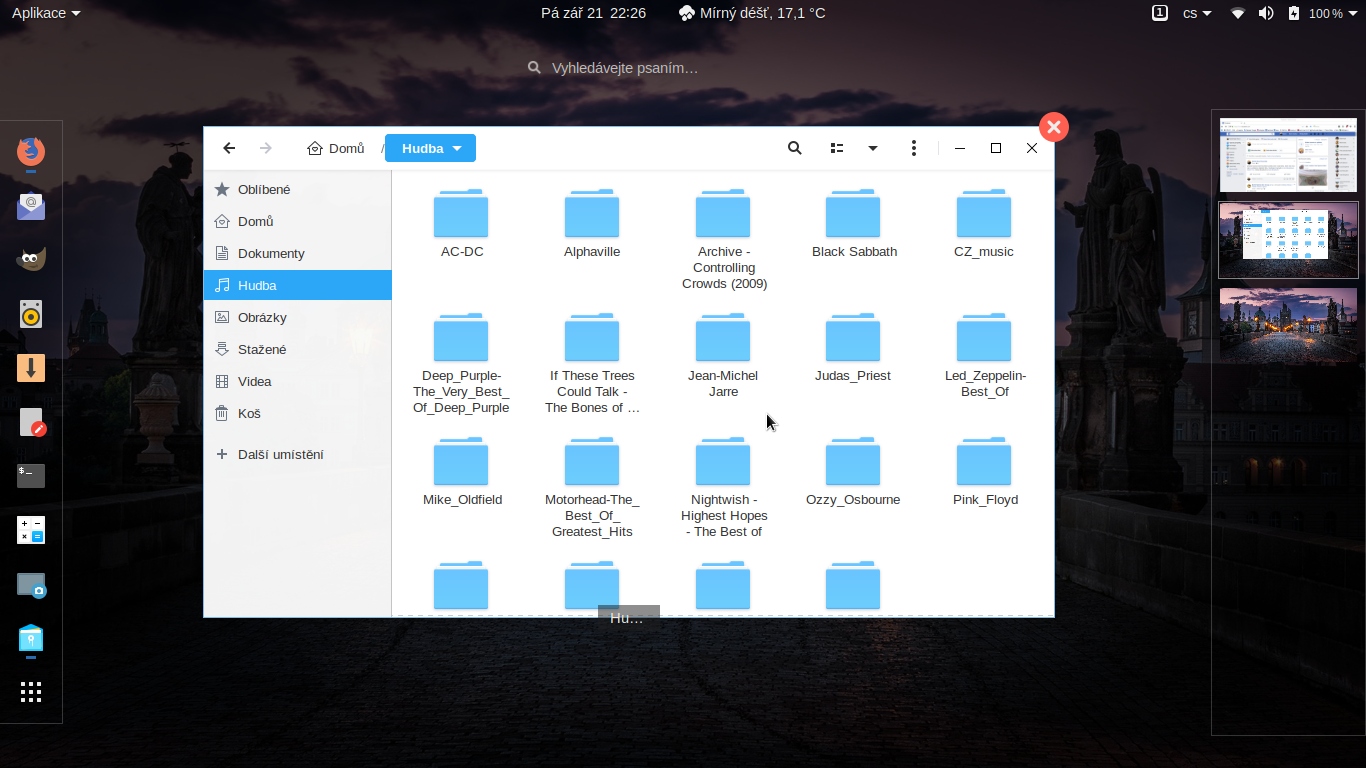Select the Mike_Oldfield folder
The width and height of the screenshot is (1366, 768).
click(x=461, y=472)
